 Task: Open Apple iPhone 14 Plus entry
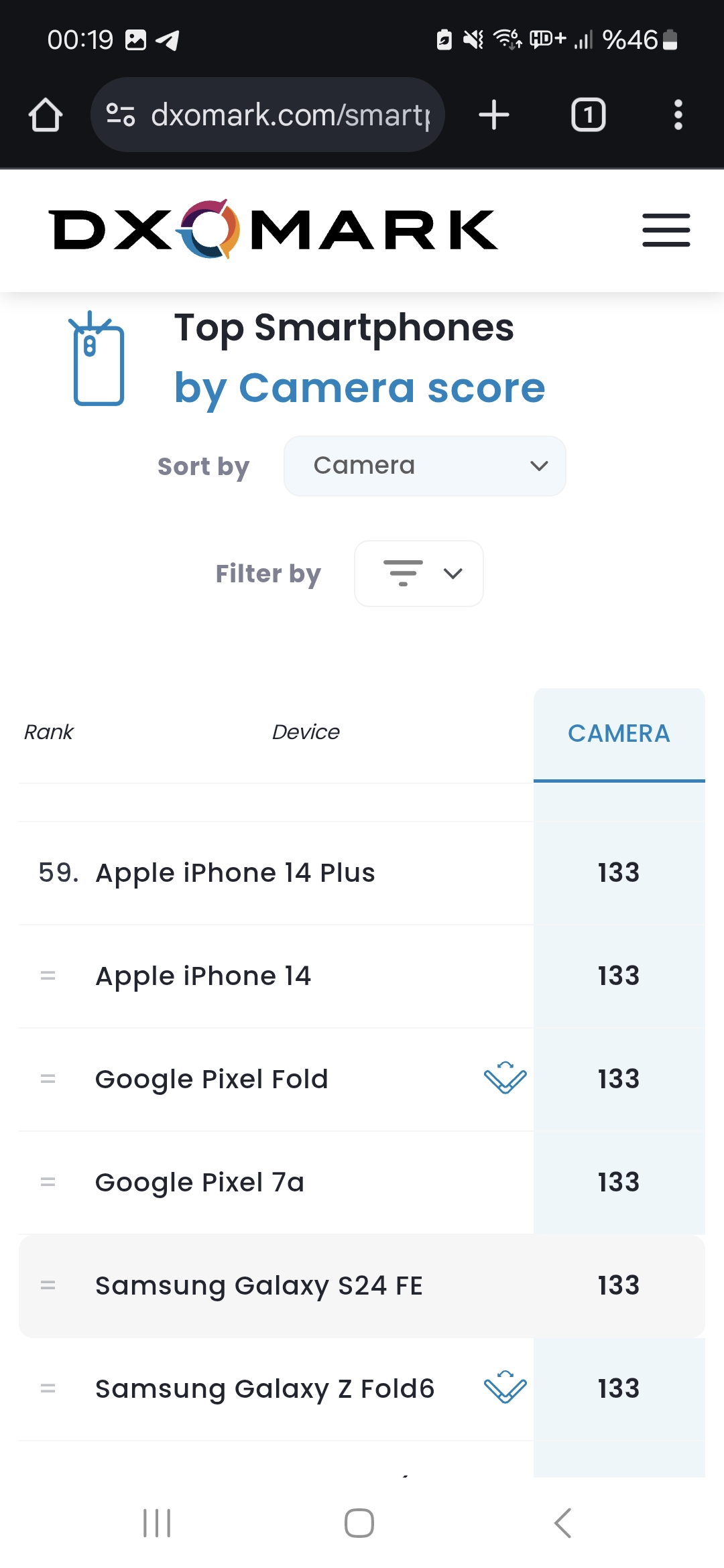pos(235,873)
